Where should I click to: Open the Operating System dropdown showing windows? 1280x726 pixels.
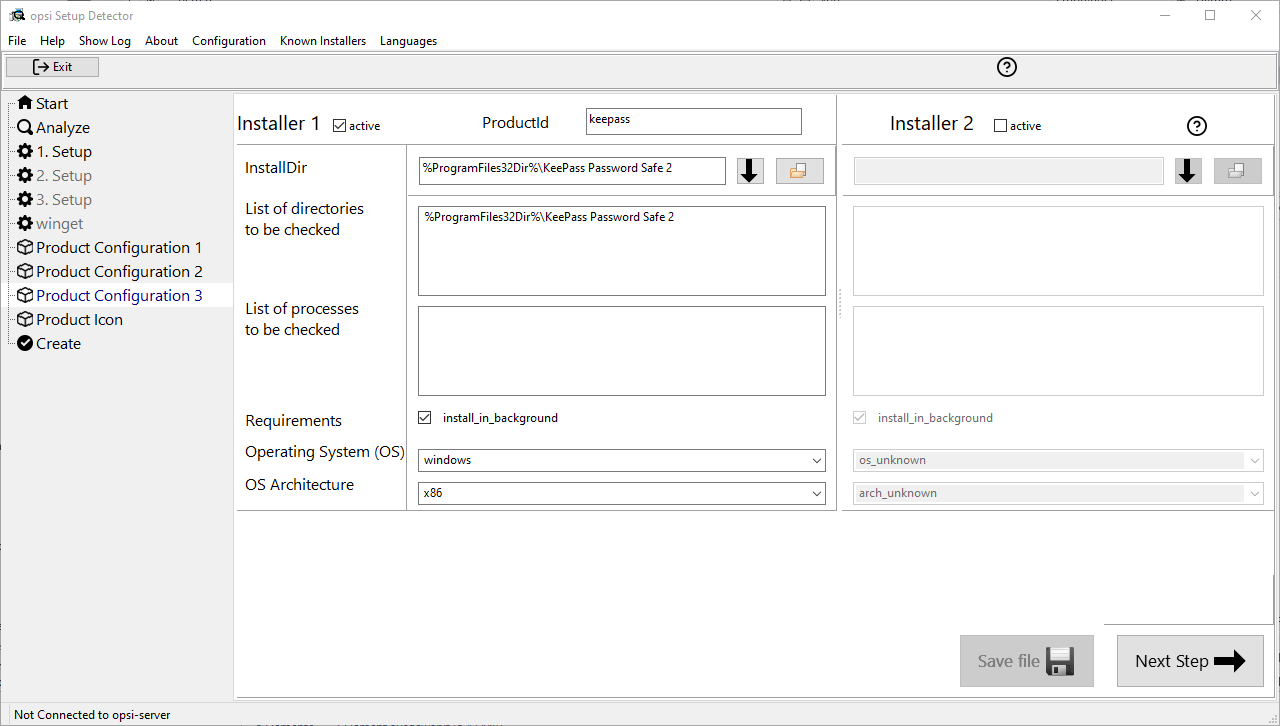pos(622,460)
